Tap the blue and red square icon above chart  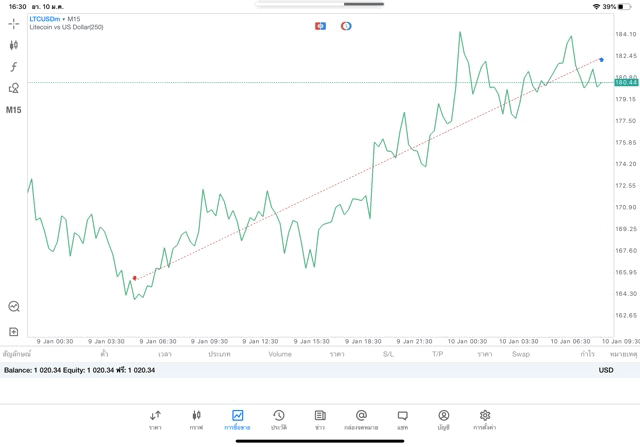(320, 25)
